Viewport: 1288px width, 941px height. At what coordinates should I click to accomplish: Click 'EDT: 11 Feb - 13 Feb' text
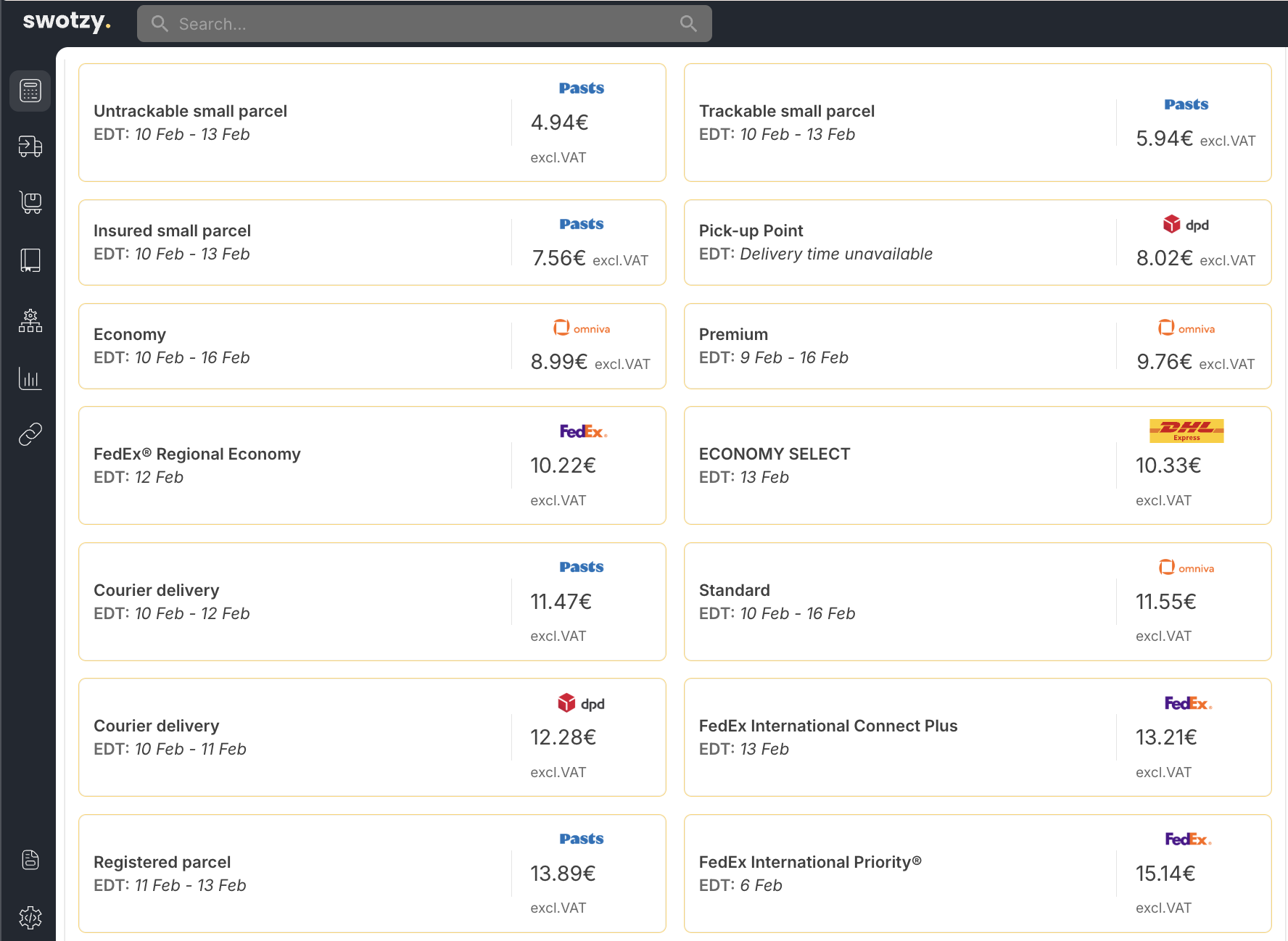pyautogui.click(x=170, y=885)
